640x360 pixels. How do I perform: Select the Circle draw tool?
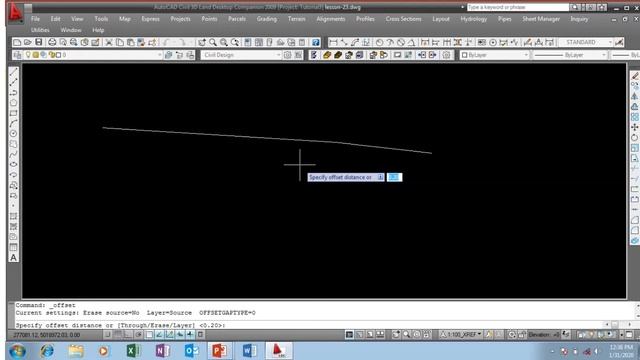[13, 133]
